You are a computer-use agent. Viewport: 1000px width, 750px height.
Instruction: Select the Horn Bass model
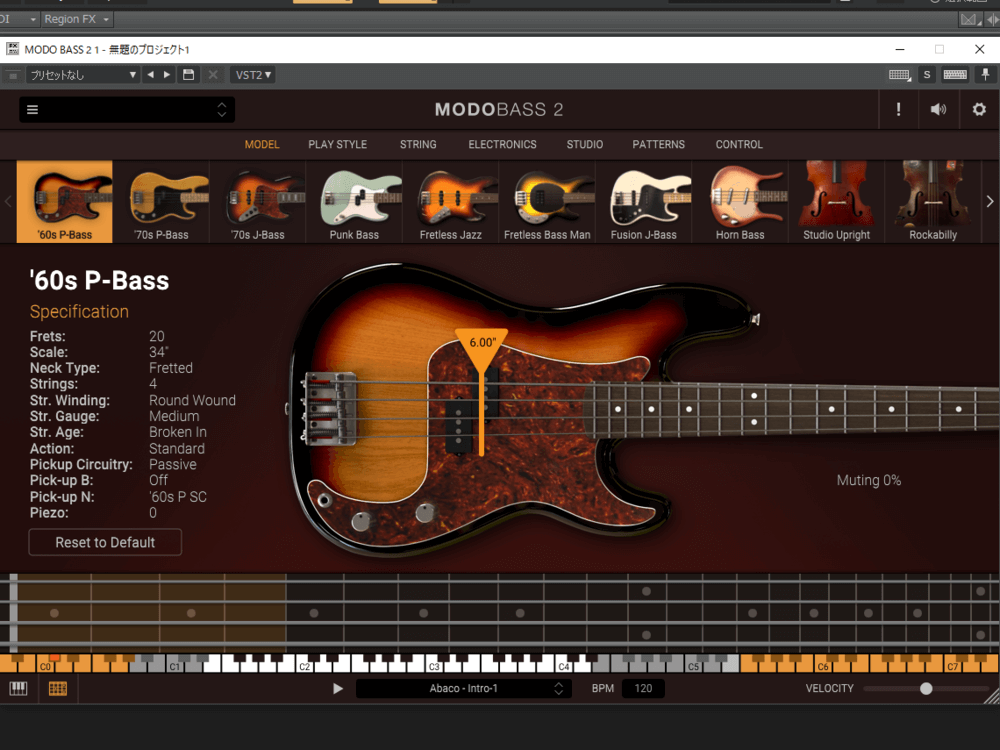point(740,202)
